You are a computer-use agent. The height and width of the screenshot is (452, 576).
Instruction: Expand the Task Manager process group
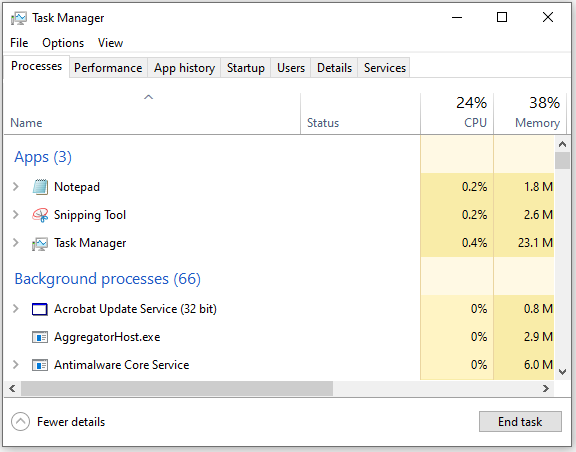(x=15, y=243)
